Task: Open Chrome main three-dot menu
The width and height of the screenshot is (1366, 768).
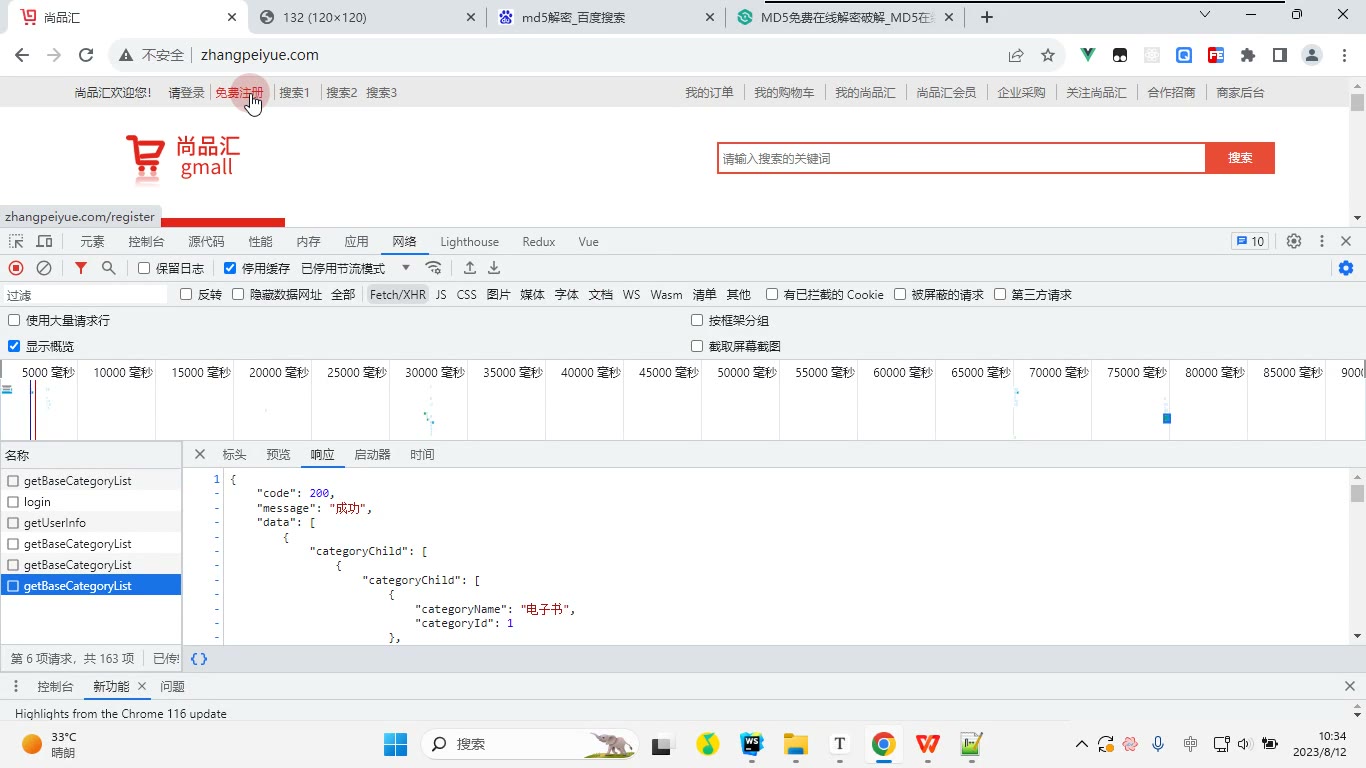Action: (x=1343, y=55)
